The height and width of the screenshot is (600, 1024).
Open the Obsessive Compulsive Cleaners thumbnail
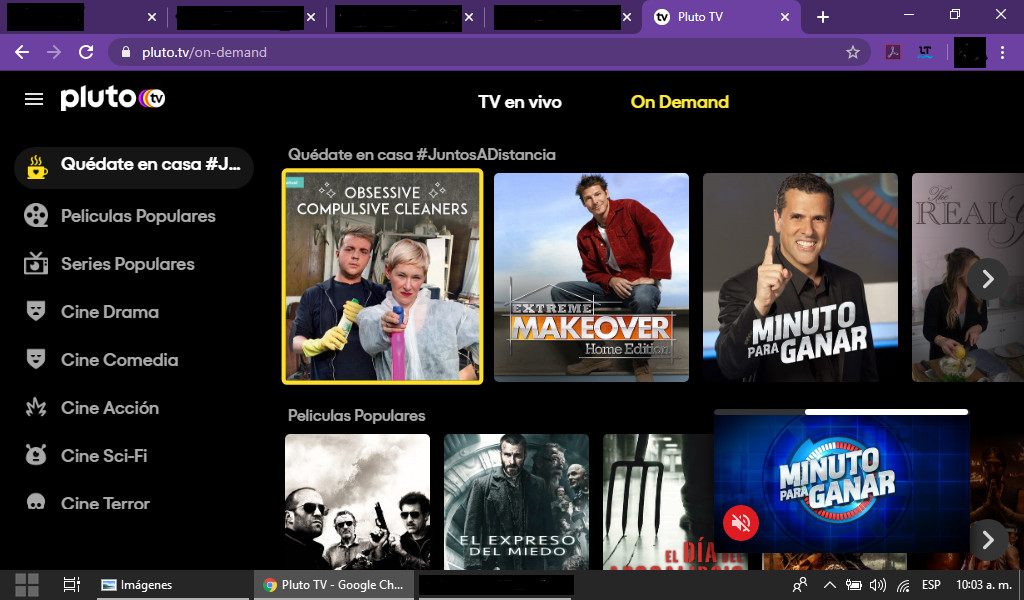[x=382, y=276]
